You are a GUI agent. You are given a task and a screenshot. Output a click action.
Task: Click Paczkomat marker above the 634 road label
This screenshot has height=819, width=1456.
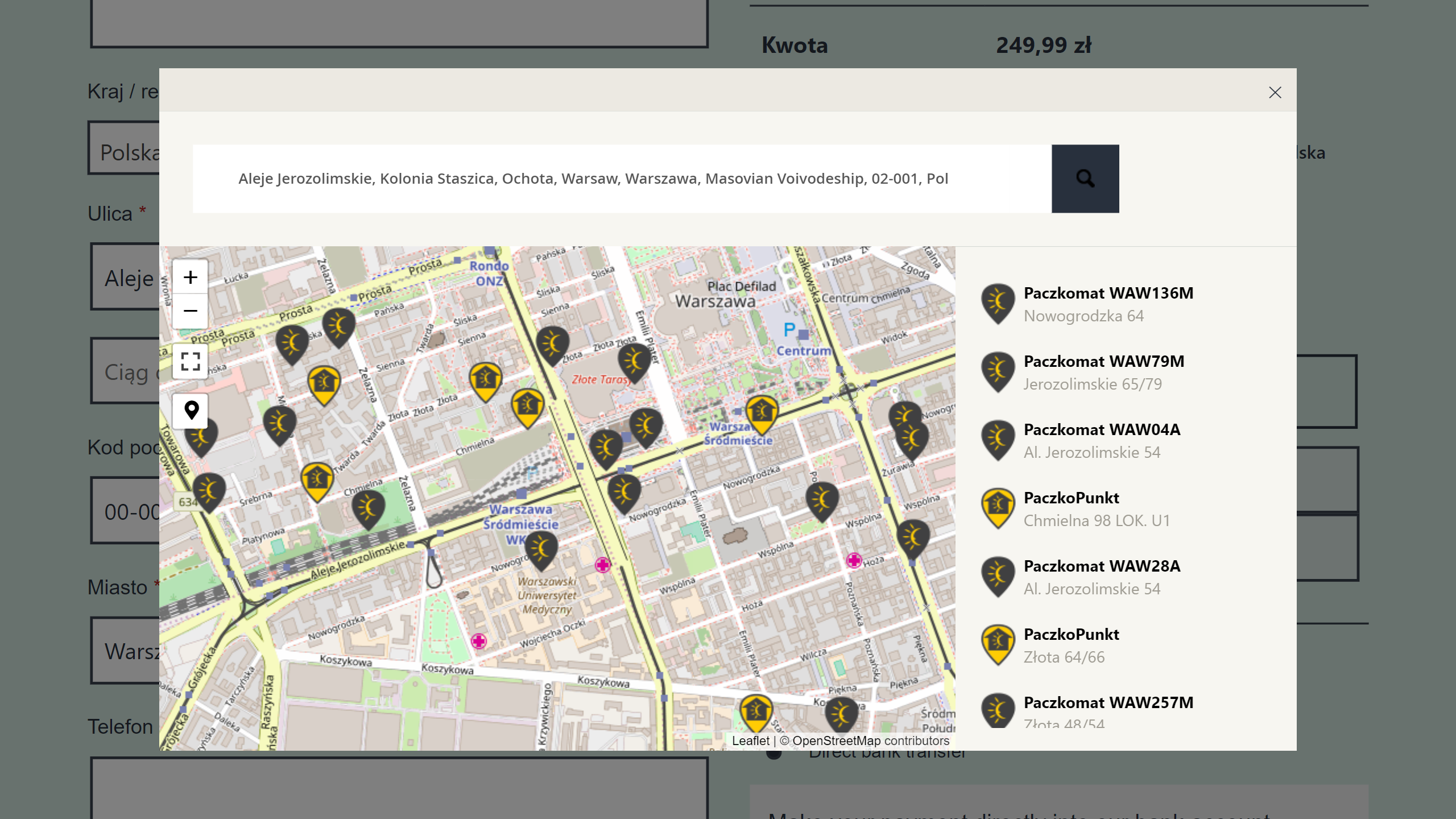(x=209, y=493)
